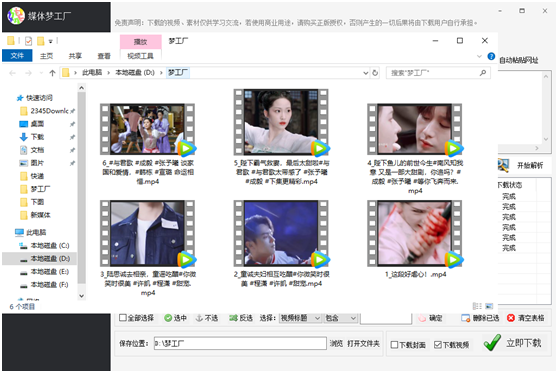Select video thumbnail starting 3_陆思诚去相亲
This screenshot has height=373, width=558.
[x=148, y=233]
